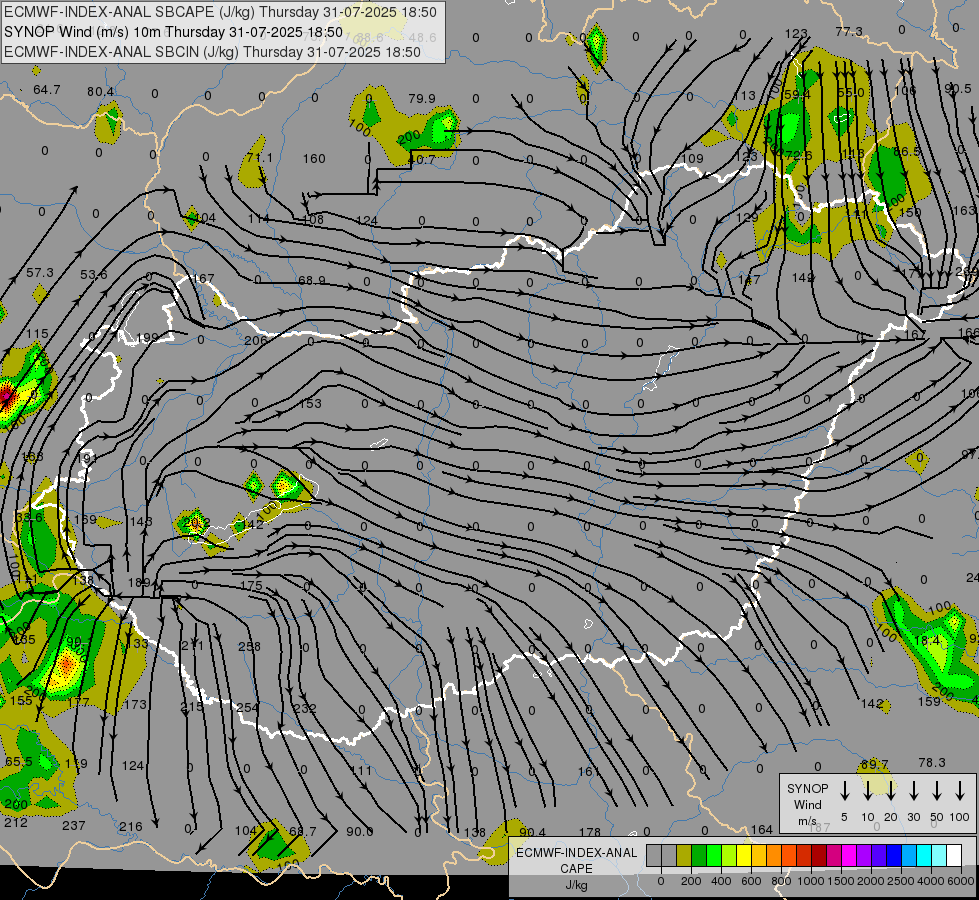Pick the deep blue CAPE legend swatch

point(893,855)
